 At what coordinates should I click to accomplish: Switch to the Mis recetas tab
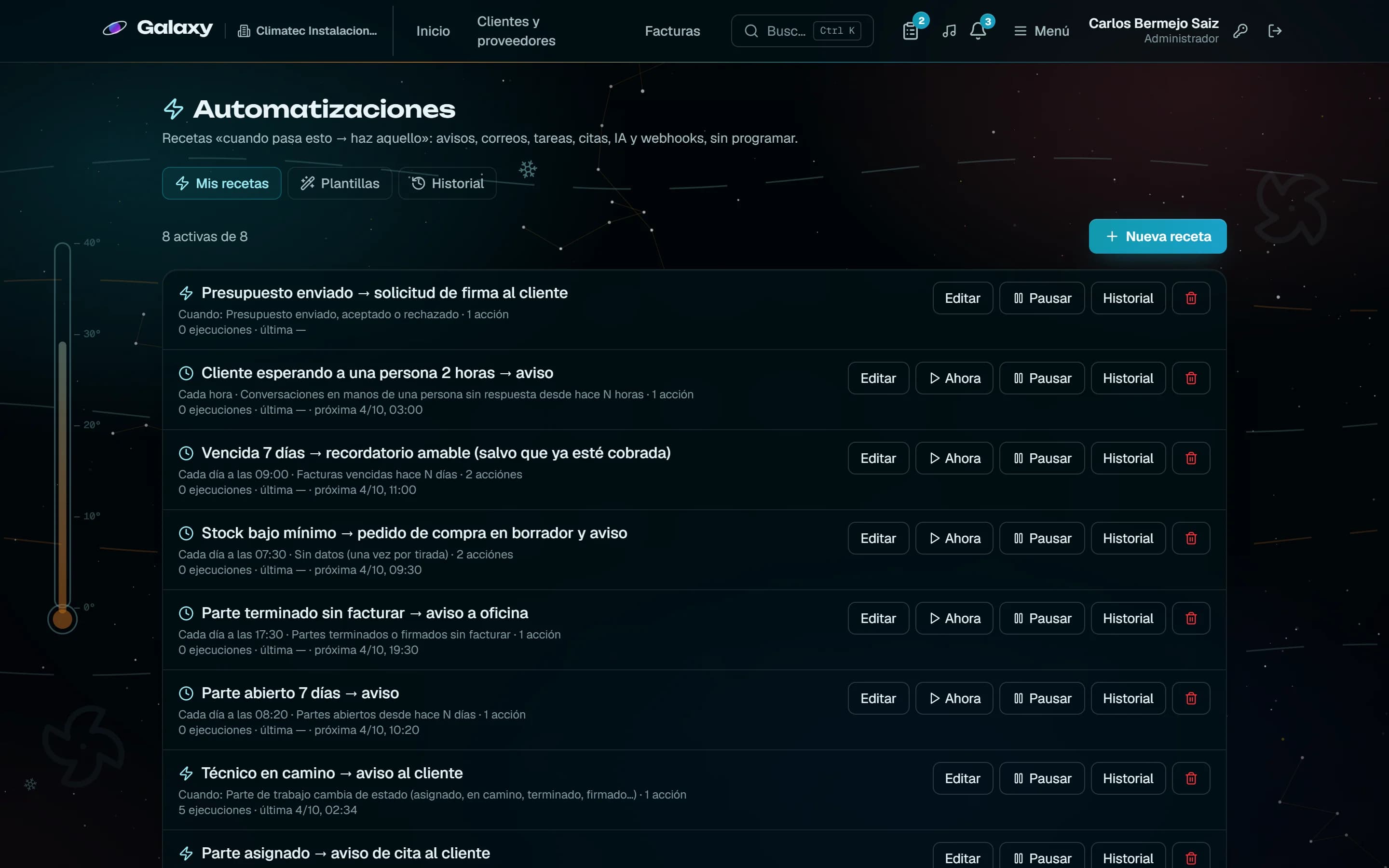tap(221, 183)
